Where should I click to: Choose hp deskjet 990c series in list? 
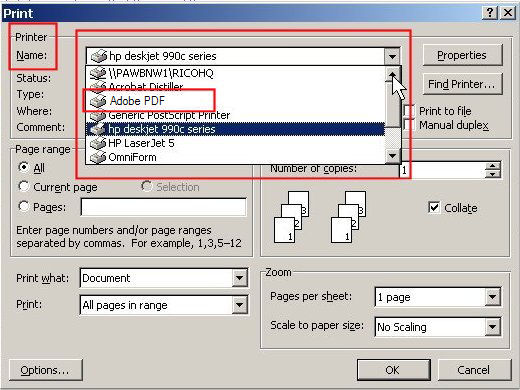point(235,129)
